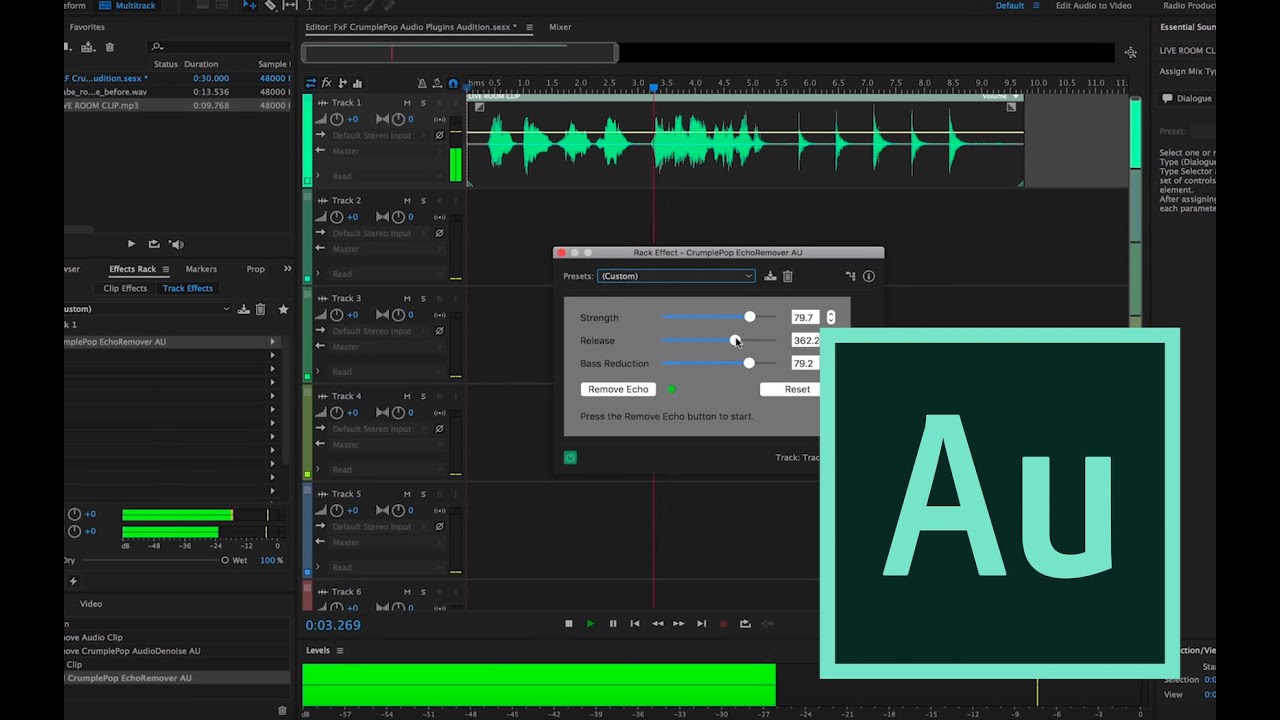
Task: Open Editor panel hamburger menu
Action: click(x=529, y=27)
